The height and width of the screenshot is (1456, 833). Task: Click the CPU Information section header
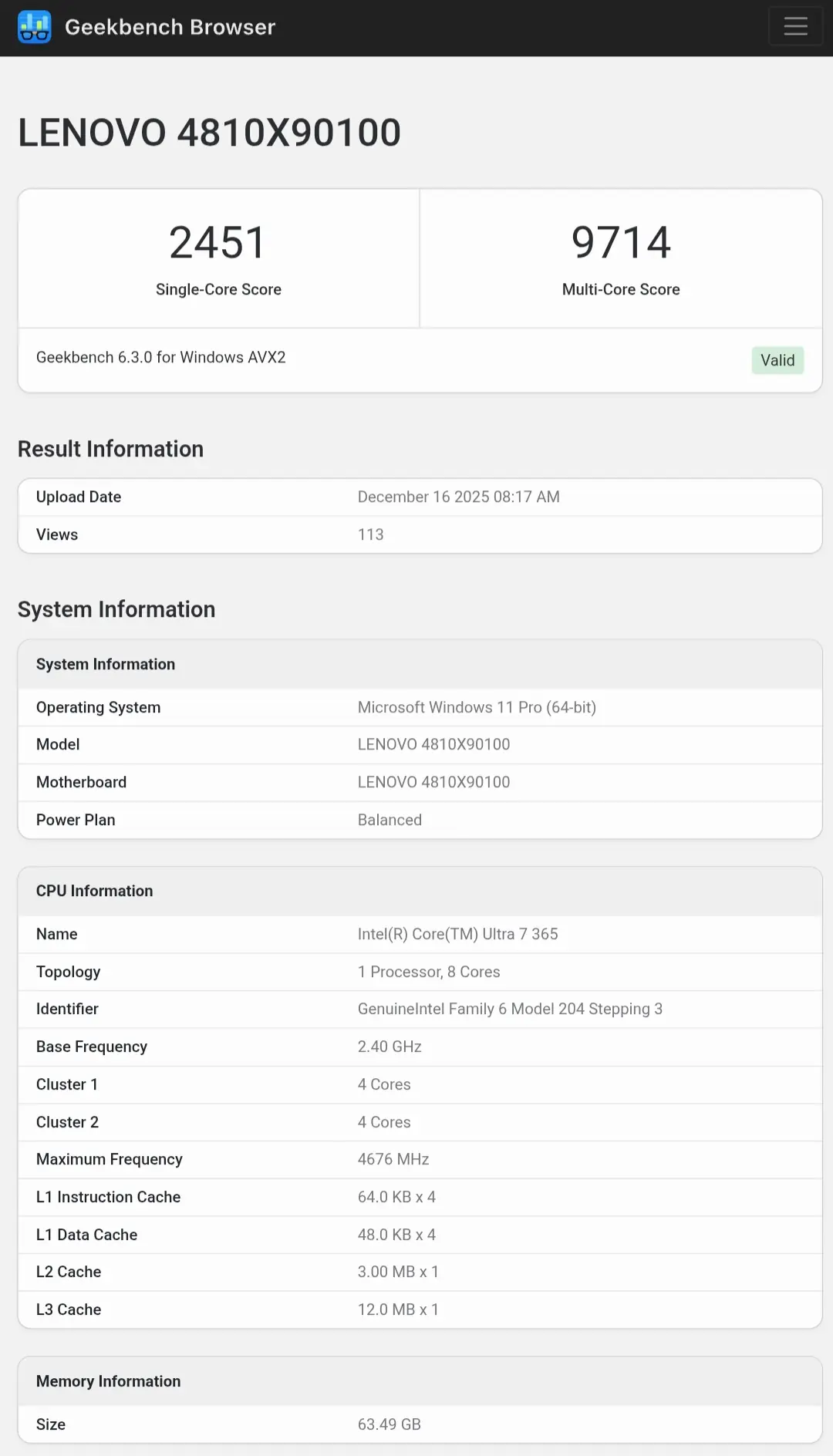94,891
